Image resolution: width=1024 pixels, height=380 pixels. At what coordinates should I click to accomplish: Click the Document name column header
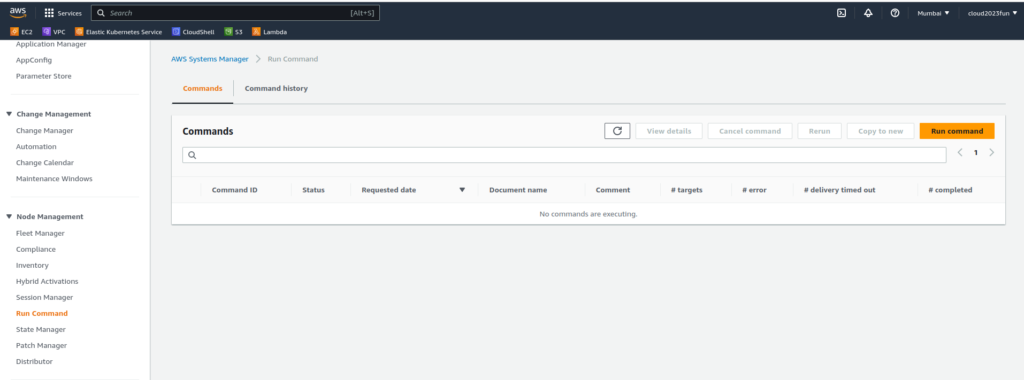click(518, 190)
